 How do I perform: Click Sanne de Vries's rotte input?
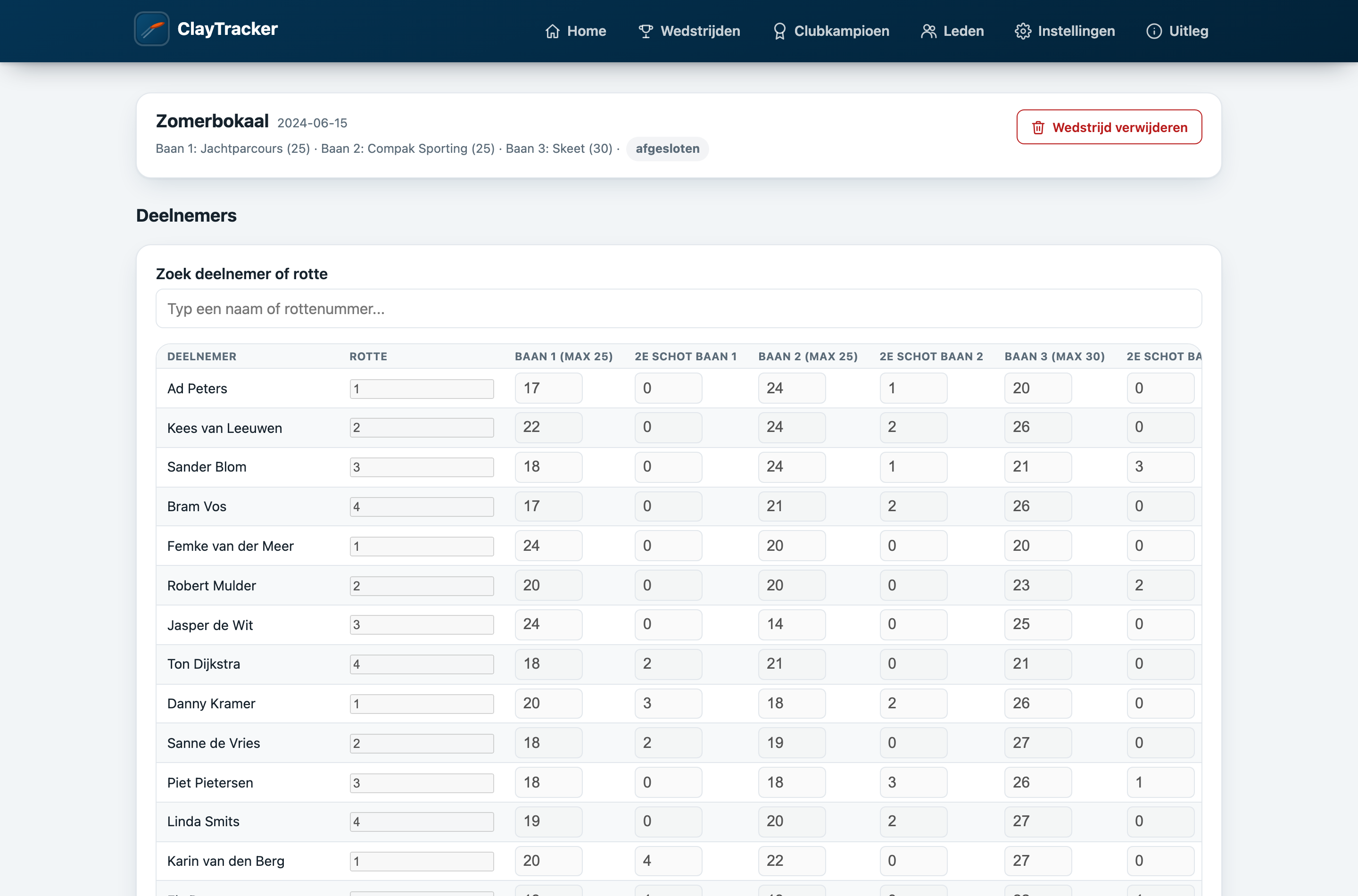[x=422, y=743]
